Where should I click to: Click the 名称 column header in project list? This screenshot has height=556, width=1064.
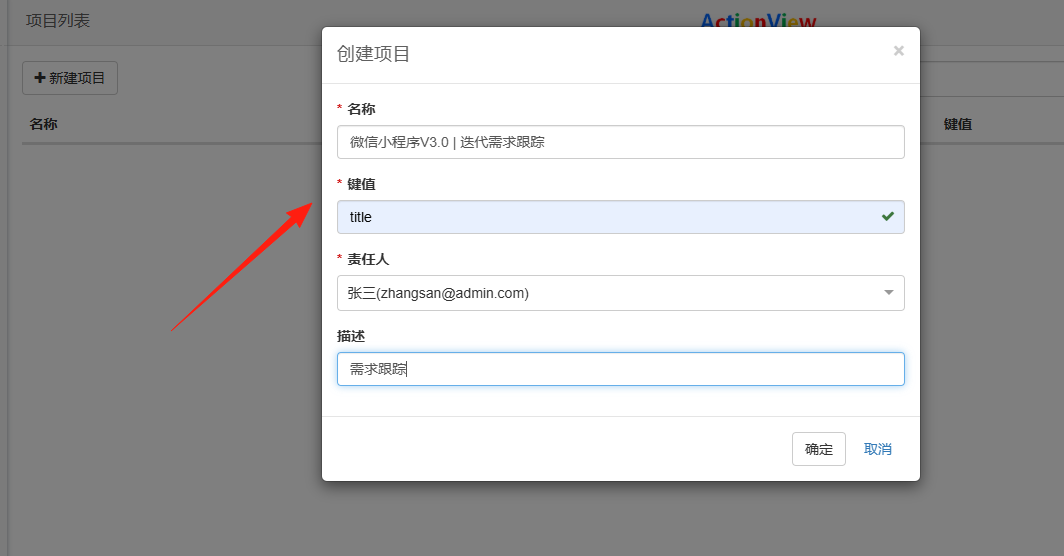coord(43,124)
